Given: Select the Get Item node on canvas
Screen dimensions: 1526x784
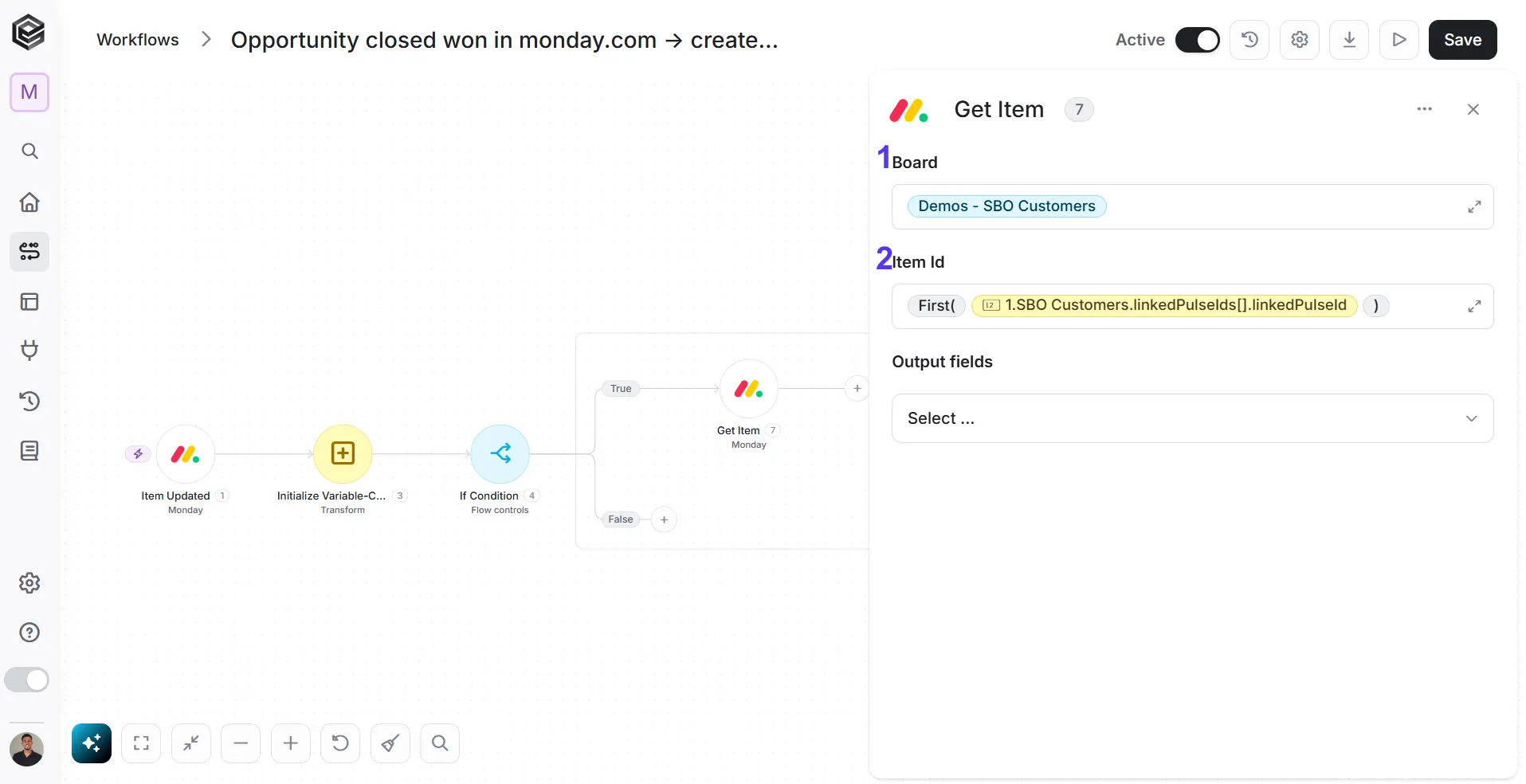Looking at the screenshot, I should click(x=749, y=389).
